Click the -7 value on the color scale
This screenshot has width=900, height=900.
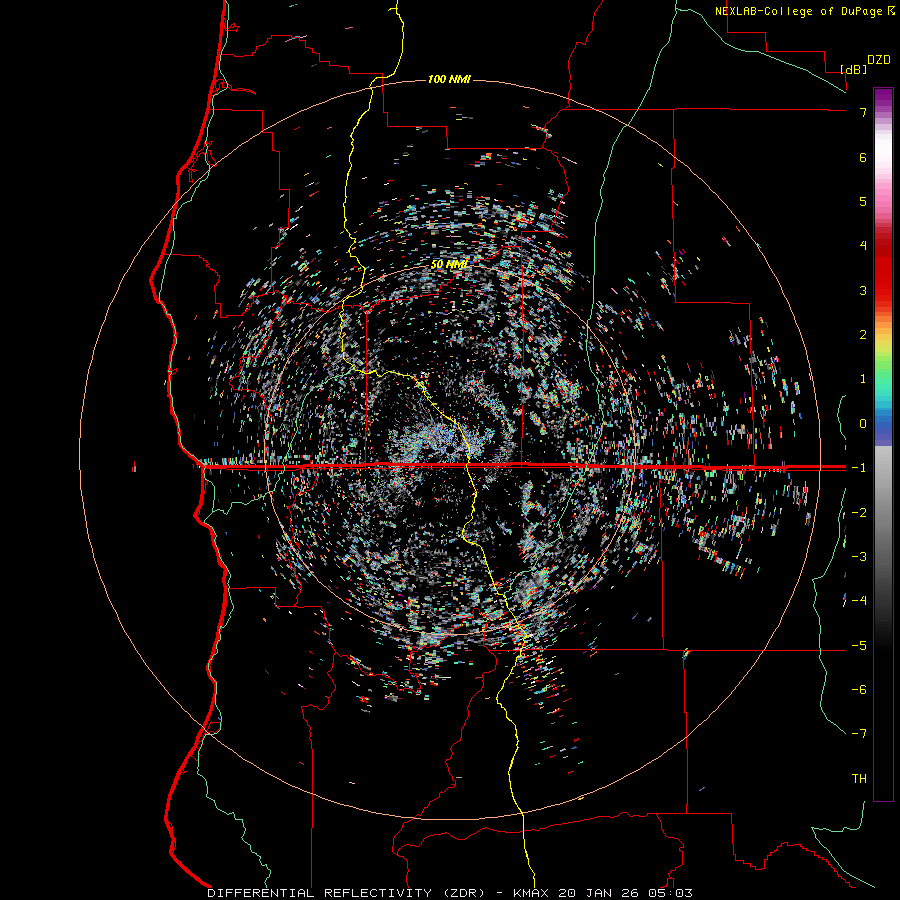click(x=859, y=734)
